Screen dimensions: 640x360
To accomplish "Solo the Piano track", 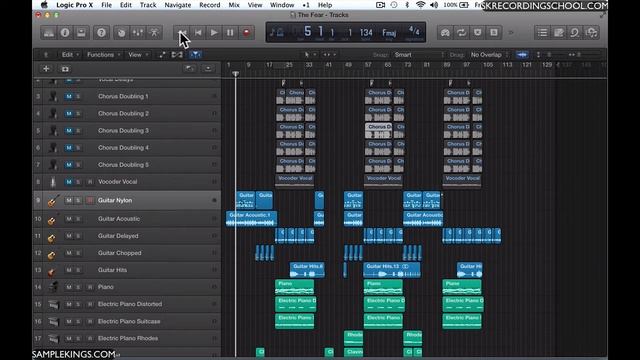I will tap(78, 287).
